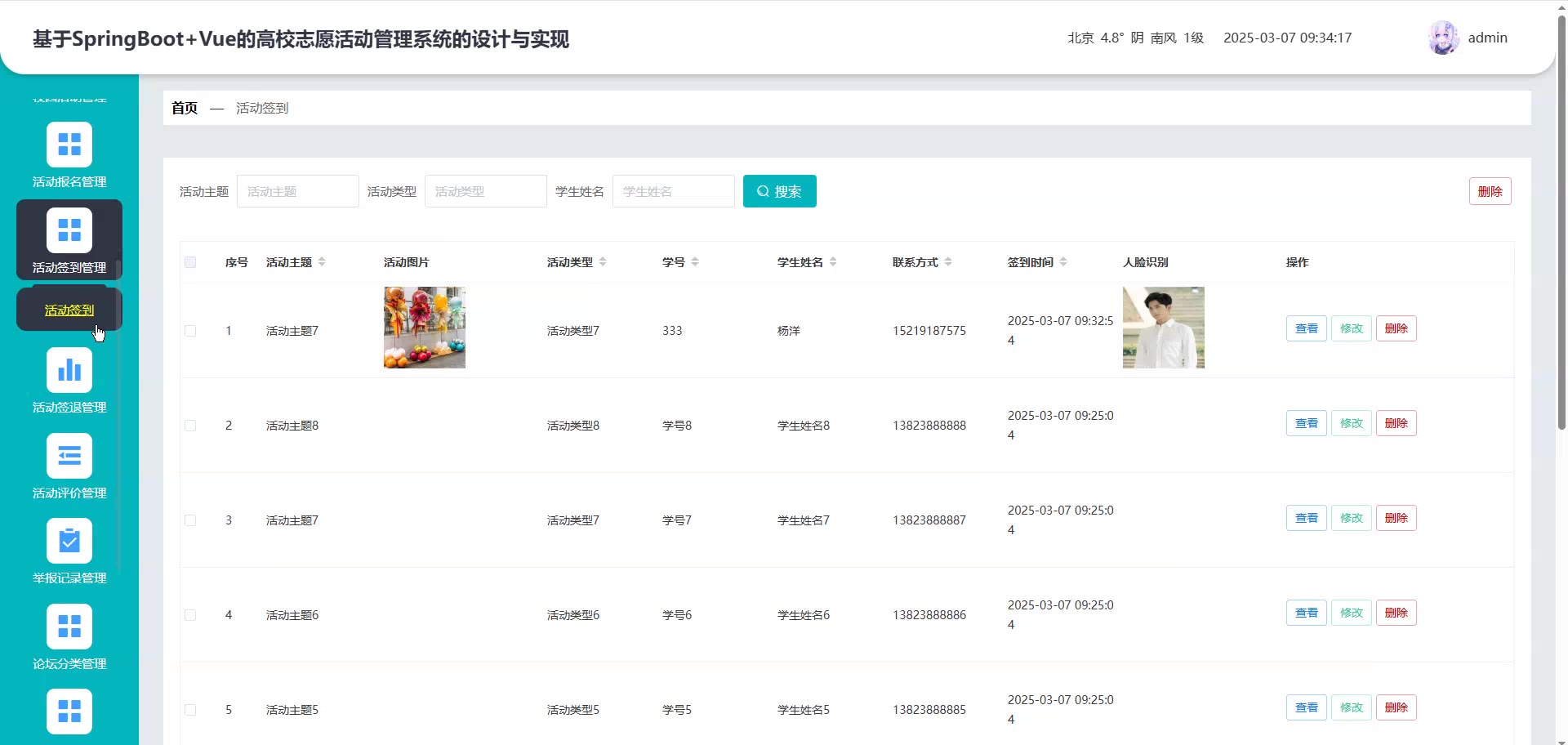Click the date time 2025-03-07 display
This screenshot has width=1568, height=745.
click(1287, 38)
